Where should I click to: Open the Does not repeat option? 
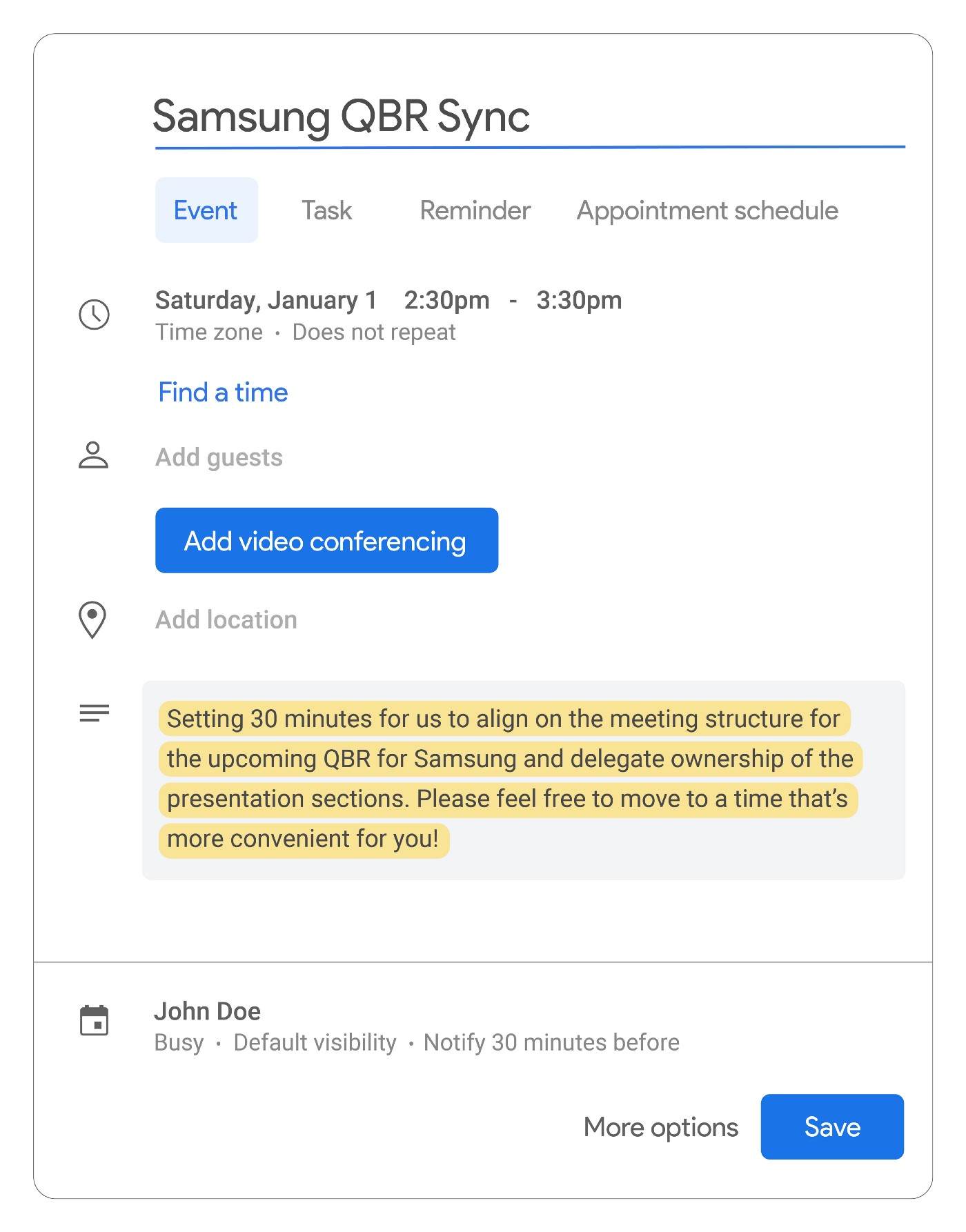tap(374, 332)
